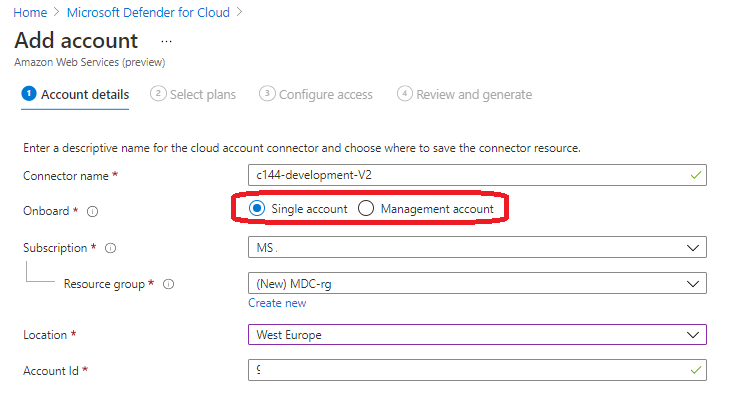Click the info icon beside Resource group
Screen dimensions: 733x408
pyautogui.click(x=168, y=284)
